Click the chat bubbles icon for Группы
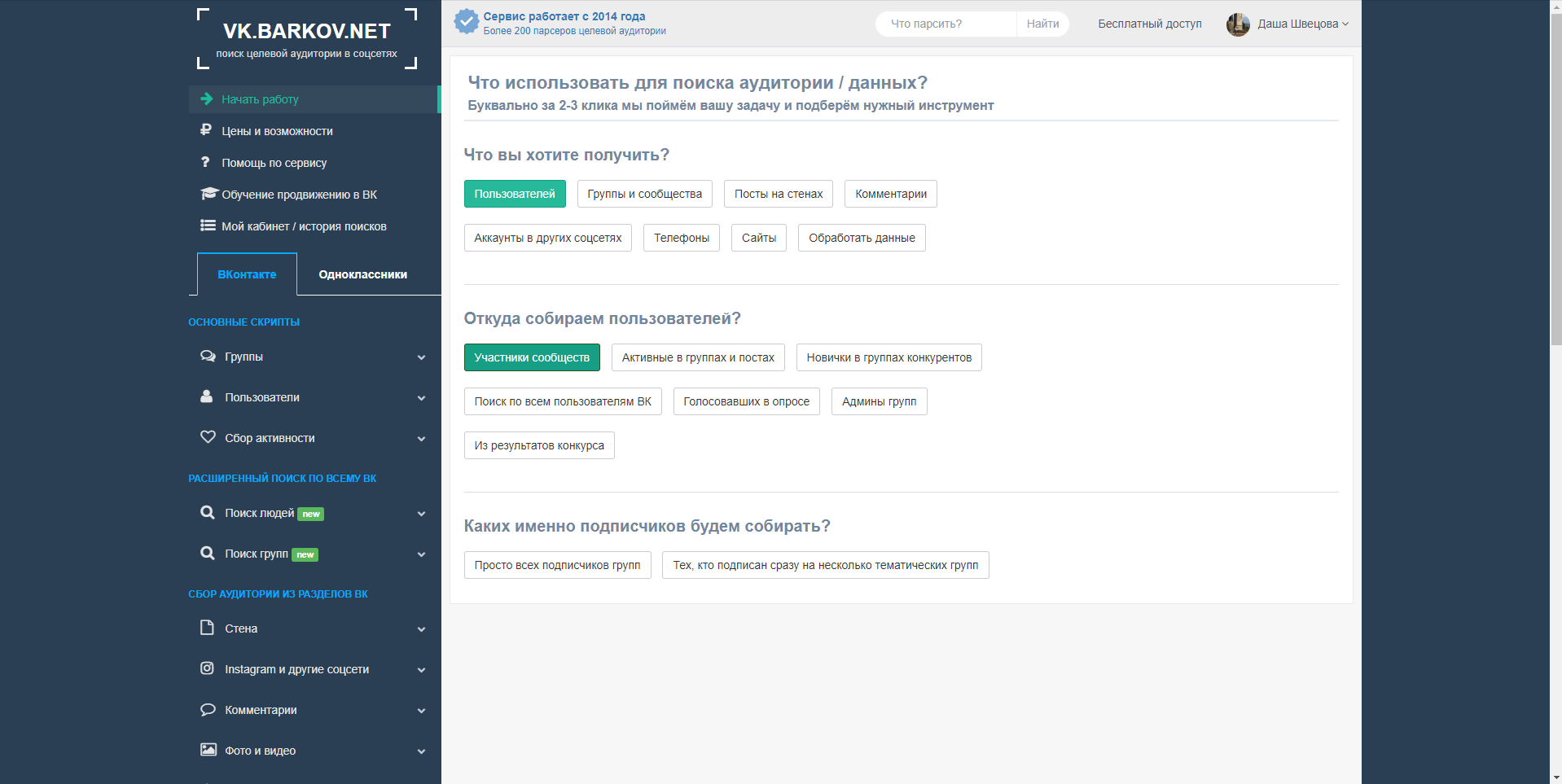The height and width of the screenshot is (784, 1562). (x=208, y=357)
